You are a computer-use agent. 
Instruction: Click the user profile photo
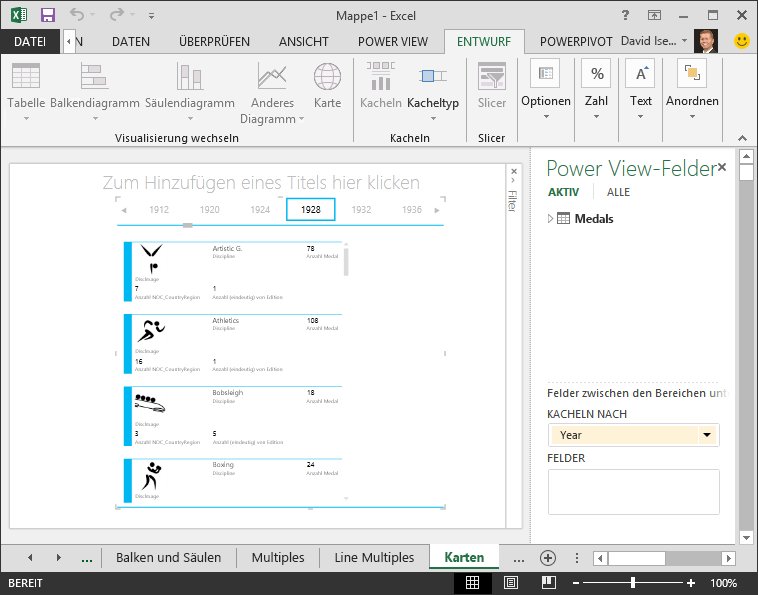(x=705, y=41)
